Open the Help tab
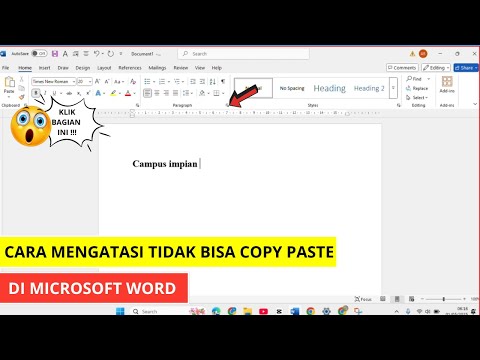The image size is (480, 360). click(217, 68)
